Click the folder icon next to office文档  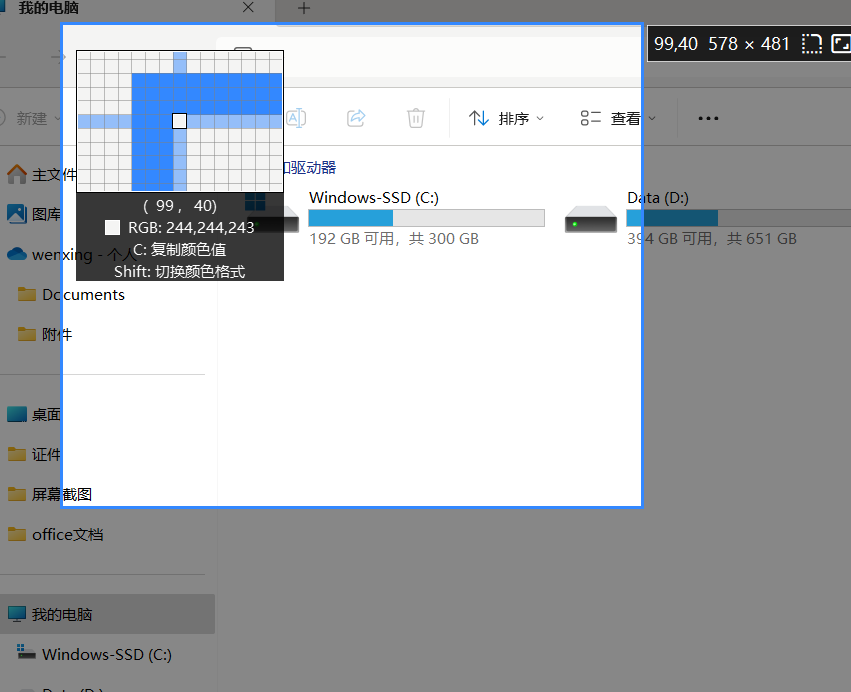pos(17,534)
